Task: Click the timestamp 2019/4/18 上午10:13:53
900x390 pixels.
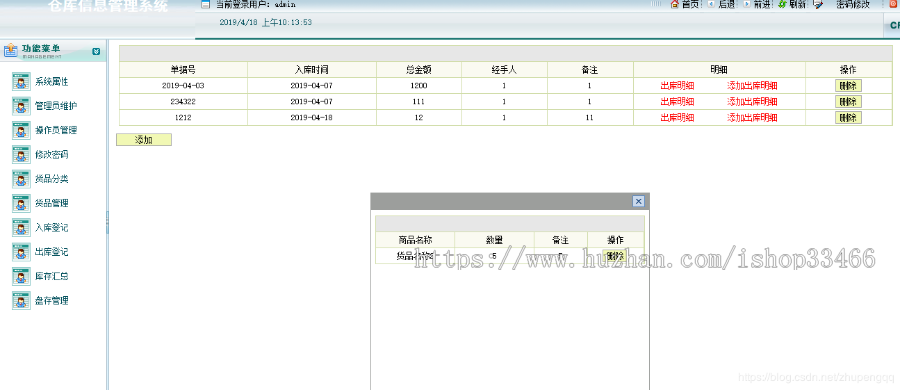Action: tap(266, 22)
